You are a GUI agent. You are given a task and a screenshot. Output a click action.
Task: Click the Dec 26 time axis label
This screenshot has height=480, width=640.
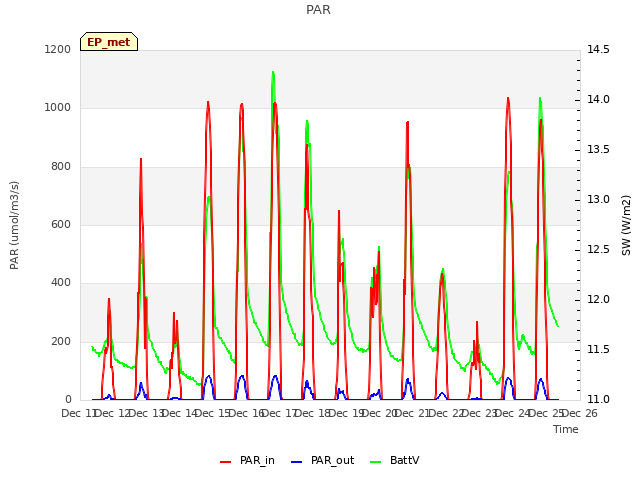point(580,413)
